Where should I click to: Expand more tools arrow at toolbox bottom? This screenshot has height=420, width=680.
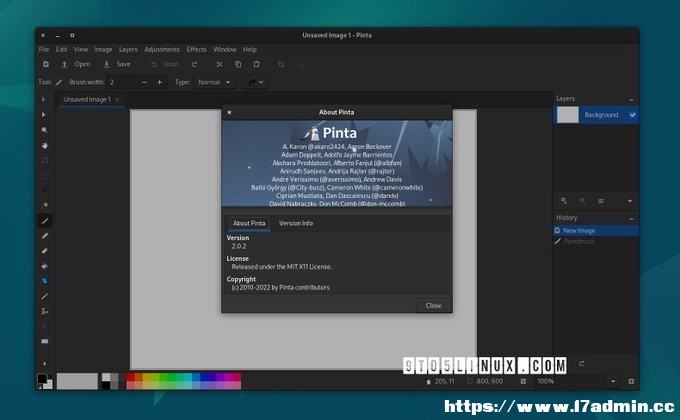[44, 363]
